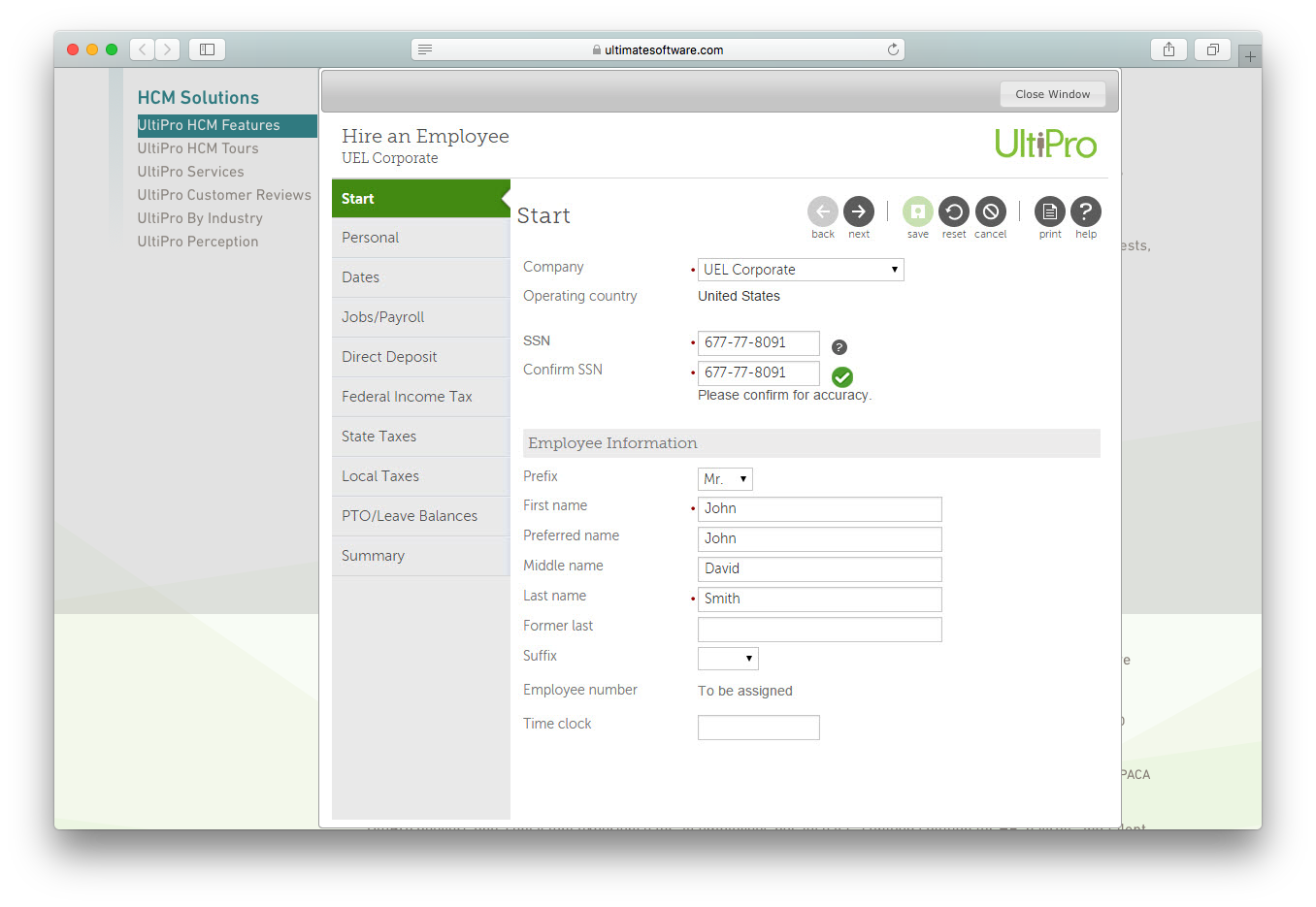Click the Last name field containing Smith
This screenshot has width=1316, height=907.
(x=820, y=599)
